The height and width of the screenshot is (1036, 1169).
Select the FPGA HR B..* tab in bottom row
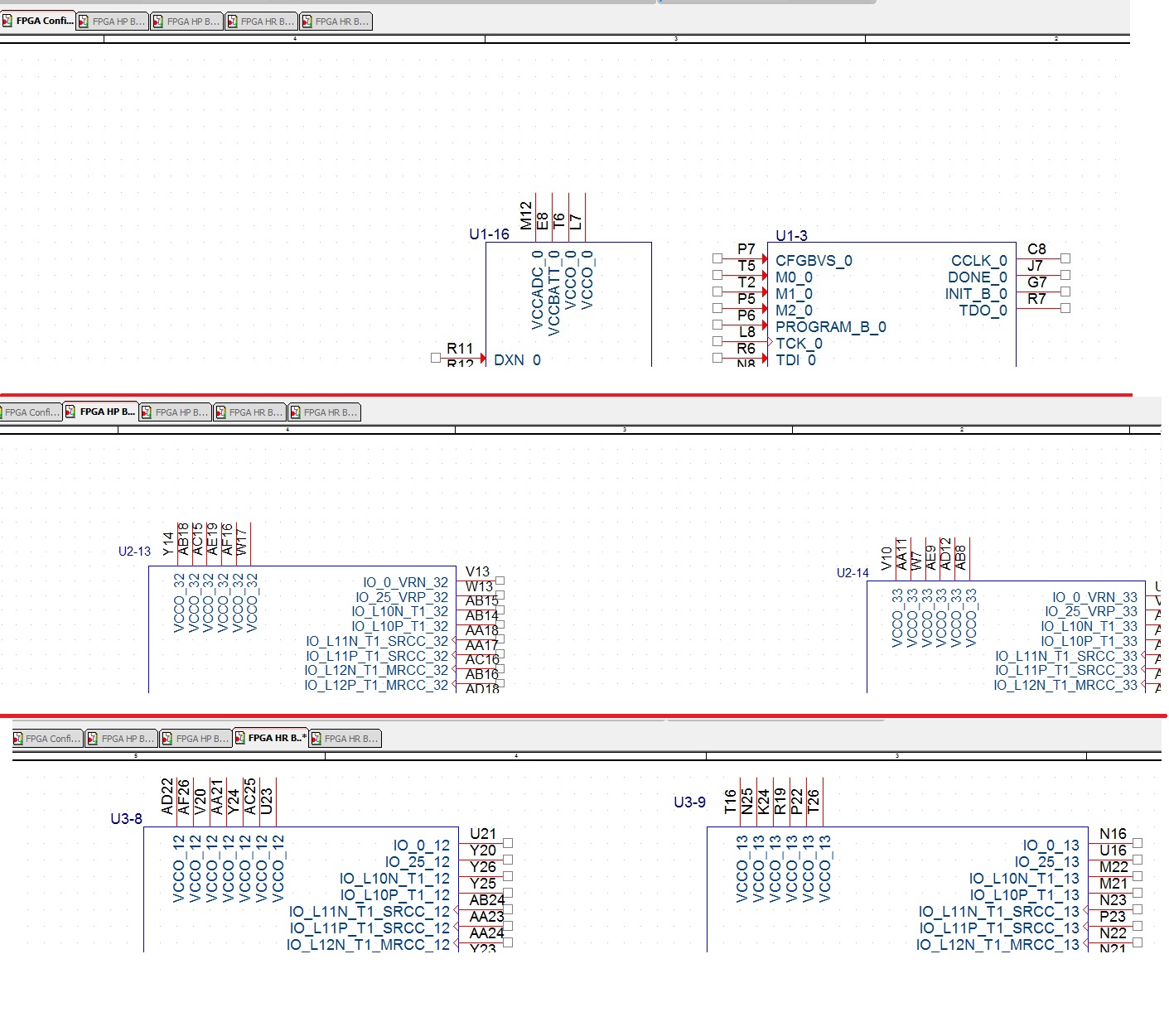click(x=271, y=738)
